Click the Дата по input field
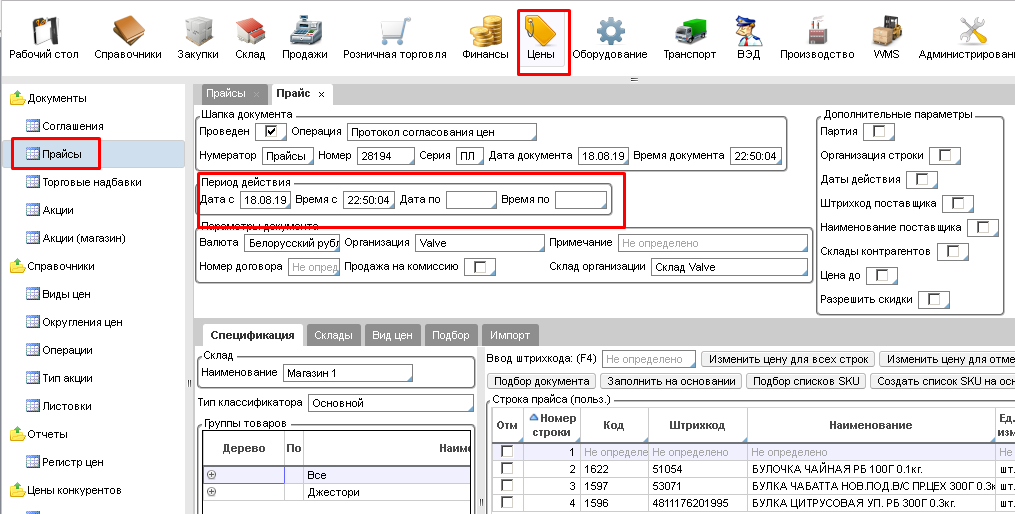Image resolution: width=1015 pixels, height=514 pixels. (x=470, y=200)
